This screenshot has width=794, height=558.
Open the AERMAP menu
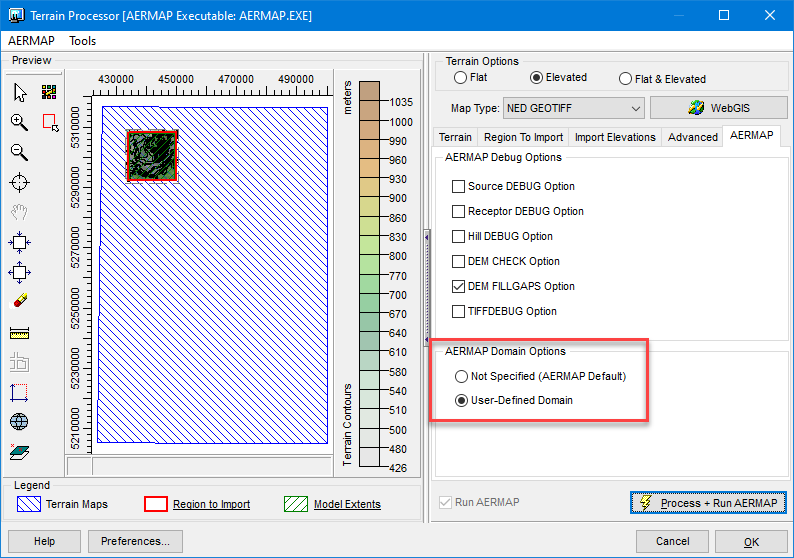click(x=31, y=41)
